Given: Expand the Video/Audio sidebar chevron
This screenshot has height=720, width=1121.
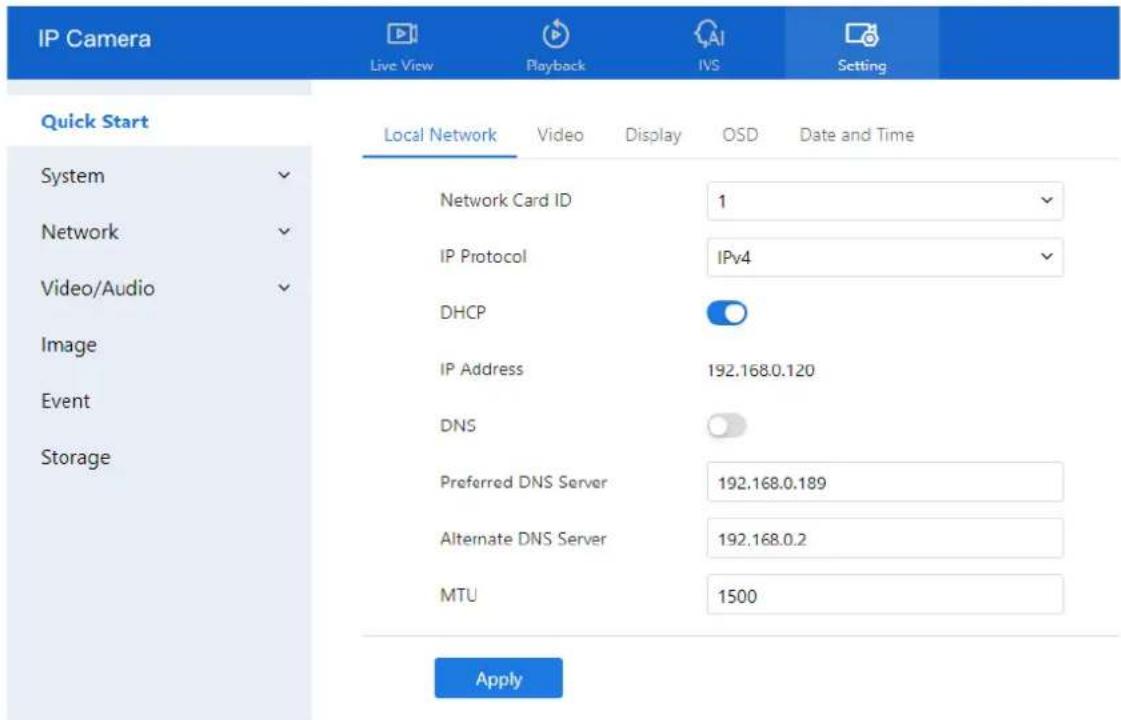Looking at the screenshot, I should point(284,288).
